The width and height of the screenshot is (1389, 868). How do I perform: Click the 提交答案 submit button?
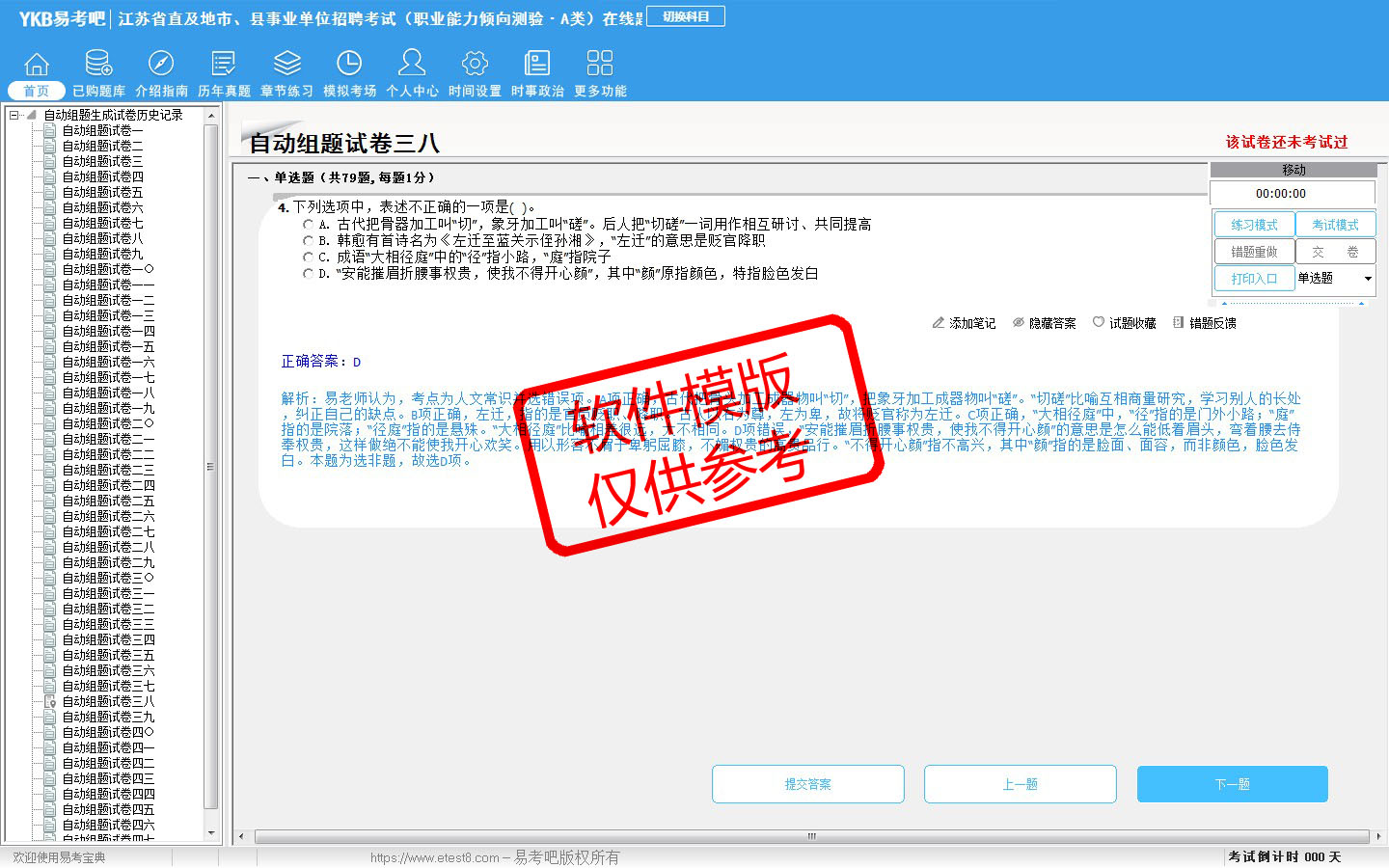pyautogui.click(x=807, y=784)
